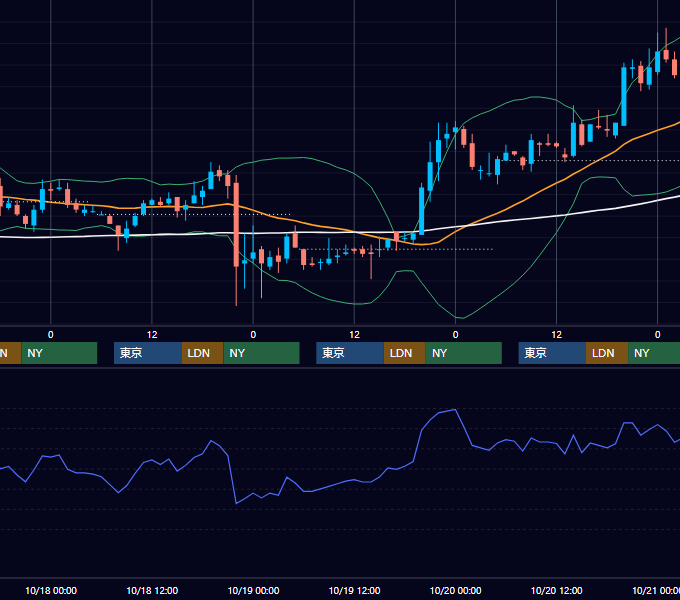Image resolution: width=680 pixels, height=600 pixels.
Task: Click the 10/19 12:00 date label
Action: coord(354,590)
